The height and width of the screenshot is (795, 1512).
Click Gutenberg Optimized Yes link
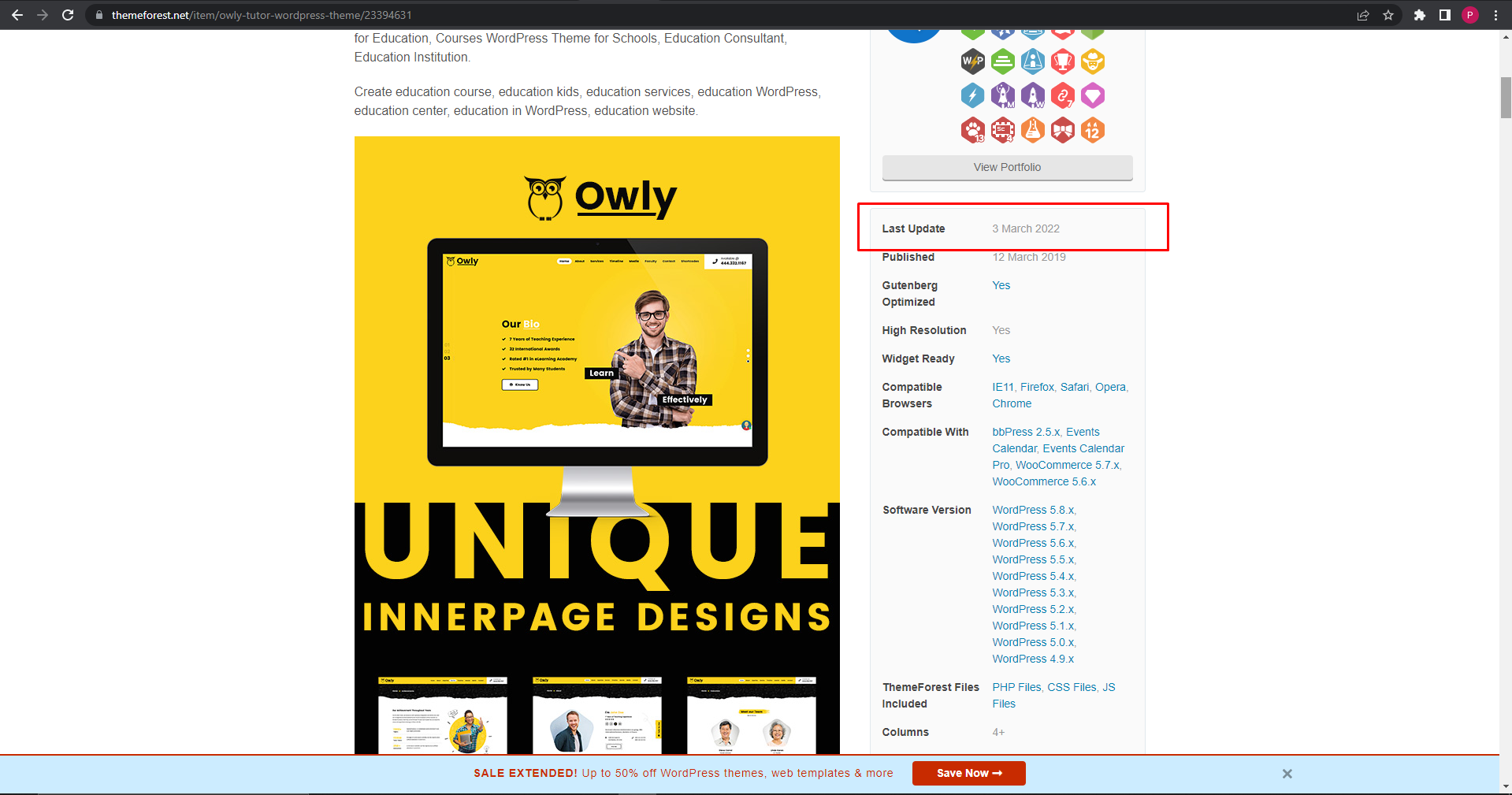pyautogui.click(x=1001, y=285)
